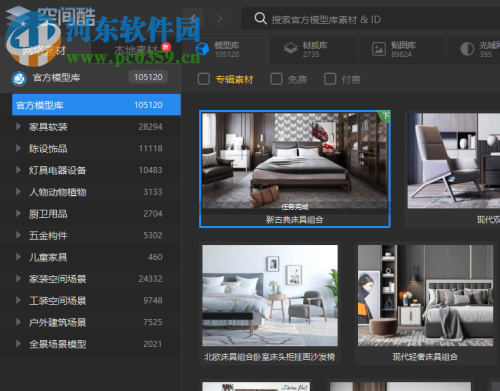
Task: Go back with the left arrow
Action: pos(193,18)
